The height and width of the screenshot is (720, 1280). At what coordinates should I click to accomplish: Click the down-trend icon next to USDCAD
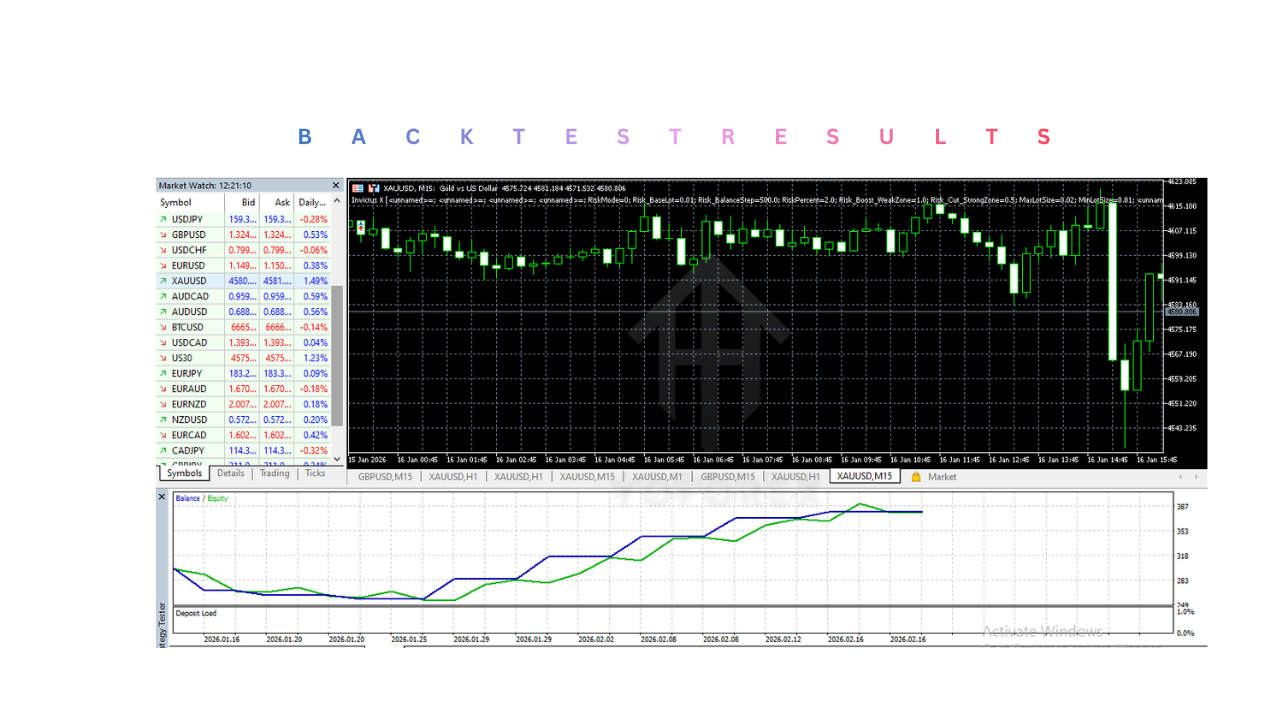click(x=163, y=342)
